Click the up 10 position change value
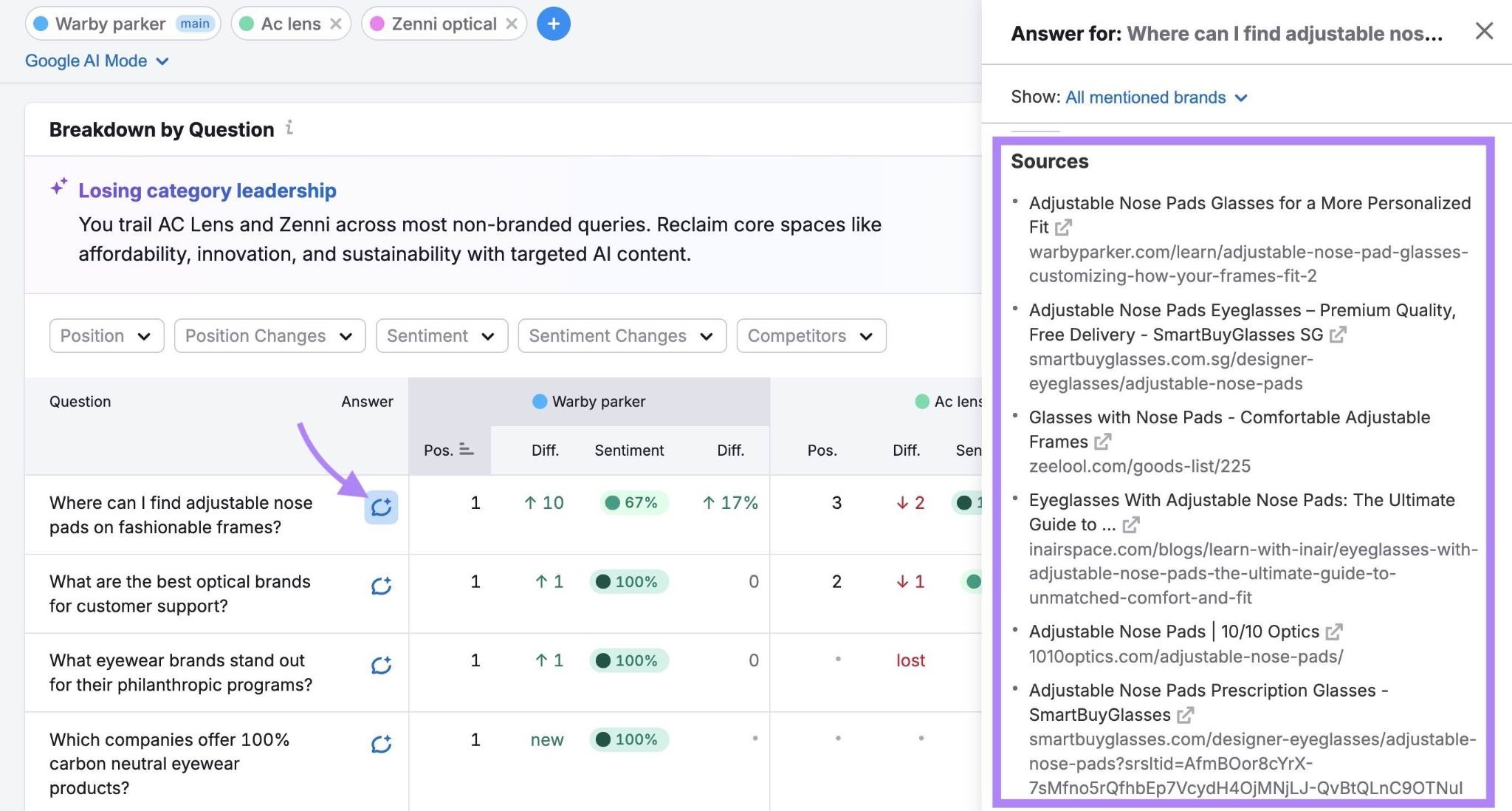The width and height of the screenshot is (1512, 811). click(543, 503)
